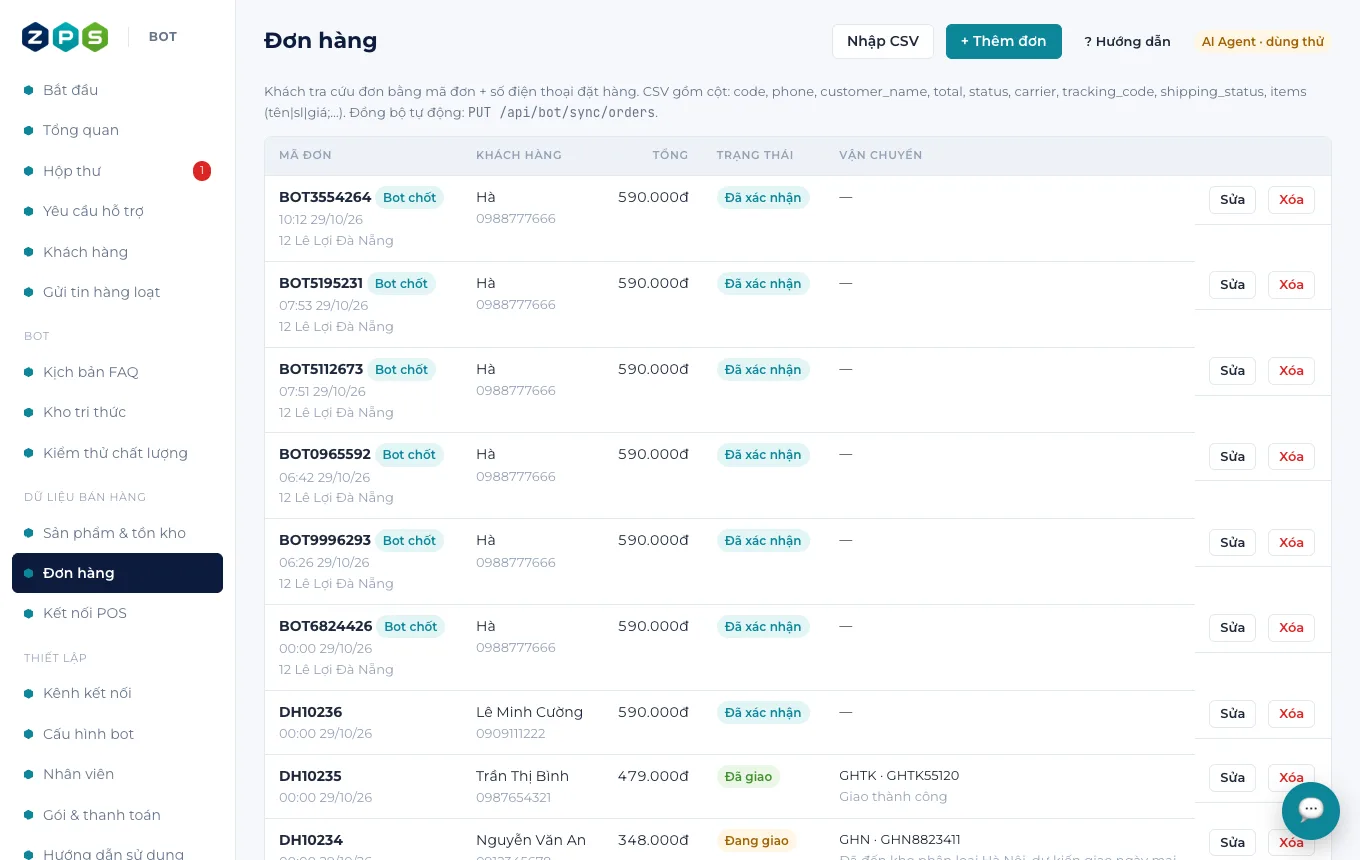Open the floating chat bubble icon
This screenshot has height=860, width=1360.
[1310, 810]
